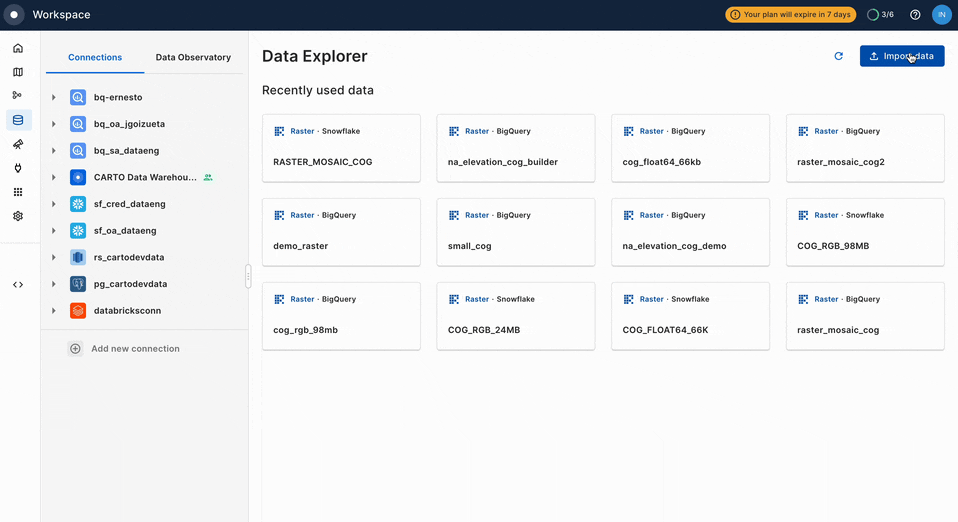
Task: Refresh the Data Explorer list
Action: click(x=838, y=56)
